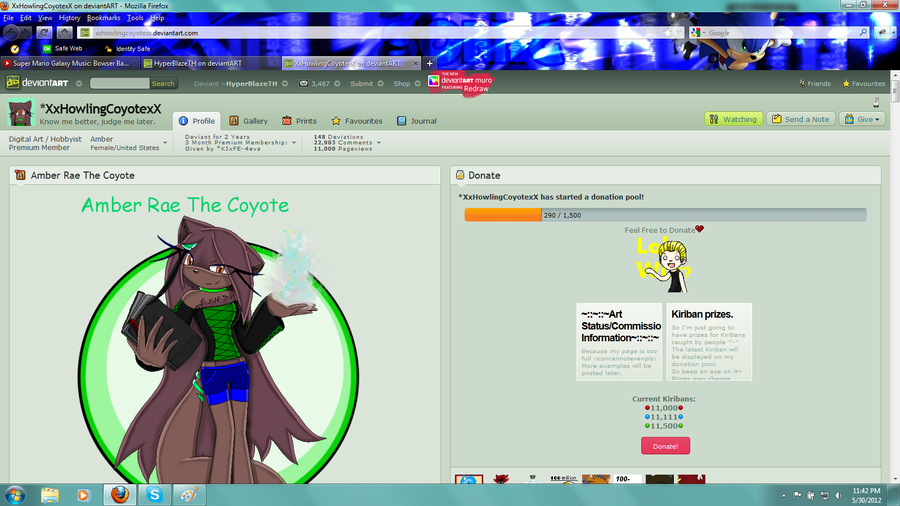The height and width of the screenshot is (506, 900).
Task: Click the deviantART logo
Action: click(x=37, y=83)
